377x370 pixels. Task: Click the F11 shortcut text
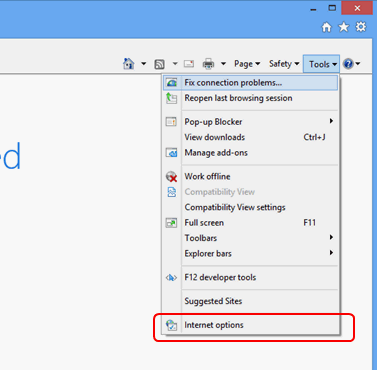click(309, 223)
